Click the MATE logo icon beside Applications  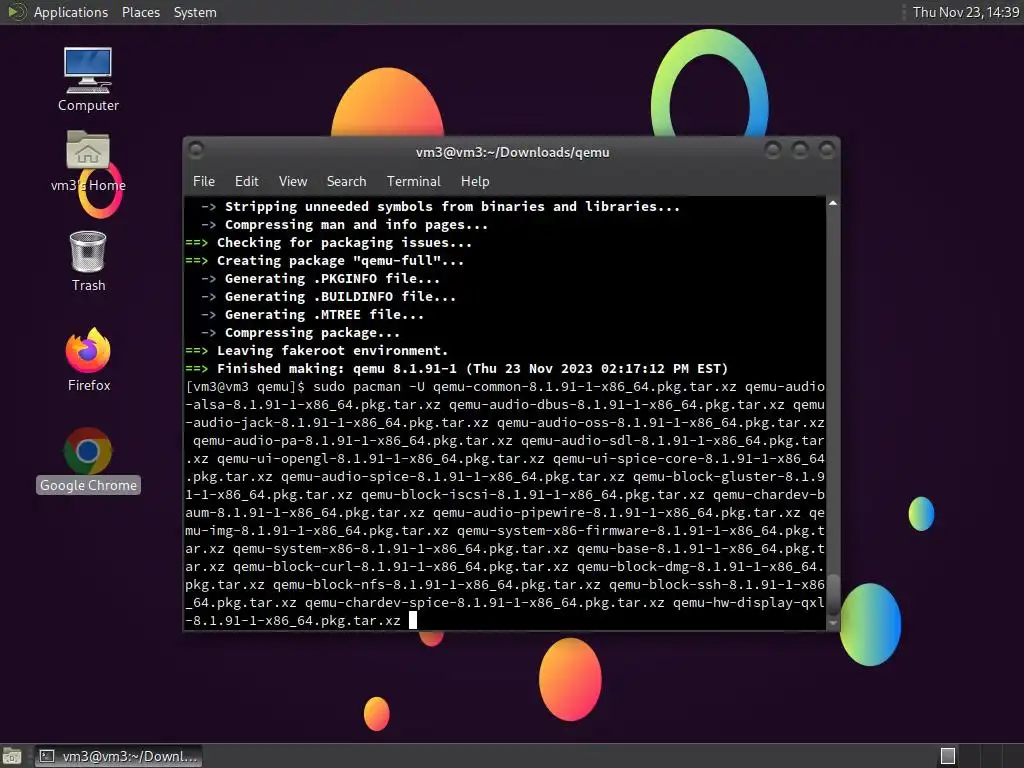[16, 12]
